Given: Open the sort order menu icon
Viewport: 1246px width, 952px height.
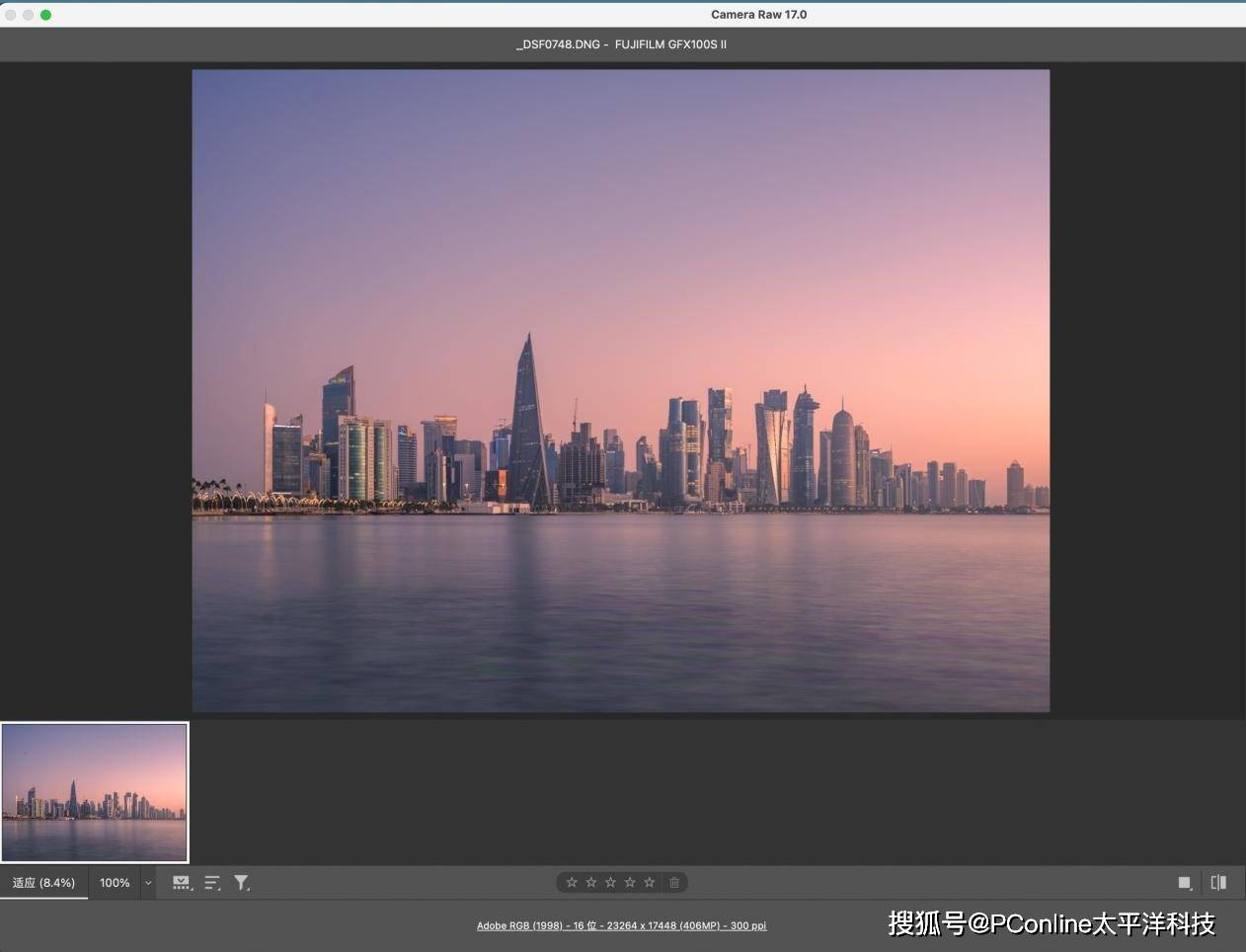Looking at the screenshot, I should point(212,883).
